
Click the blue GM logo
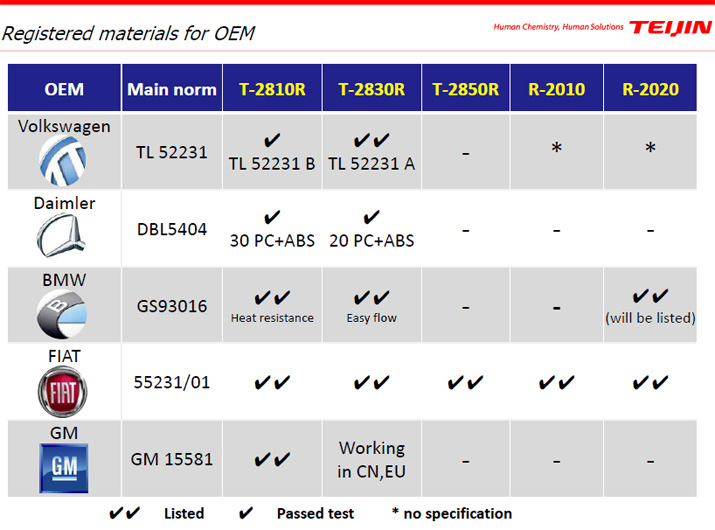click(x=64, y=468)
